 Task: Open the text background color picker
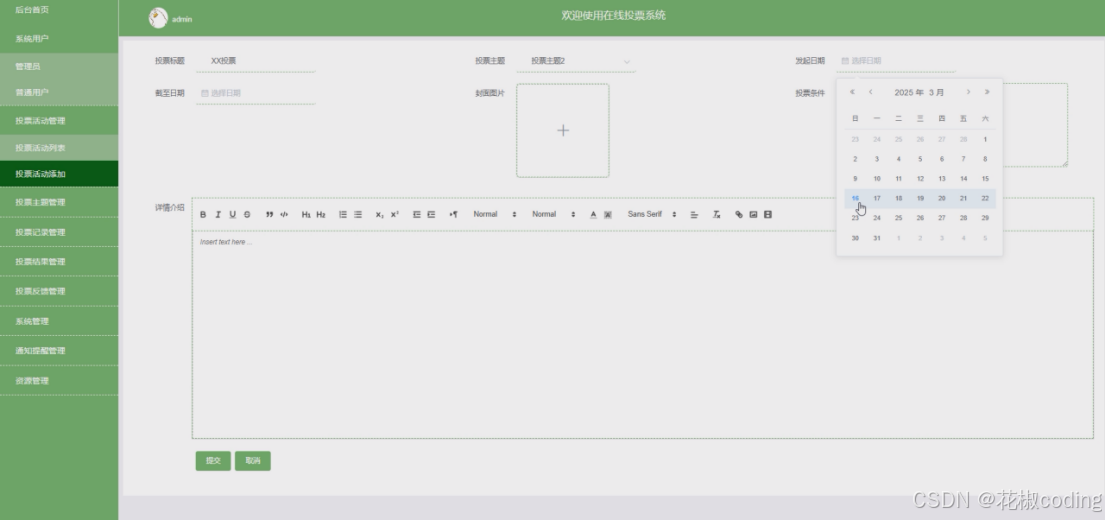point(607,214)
